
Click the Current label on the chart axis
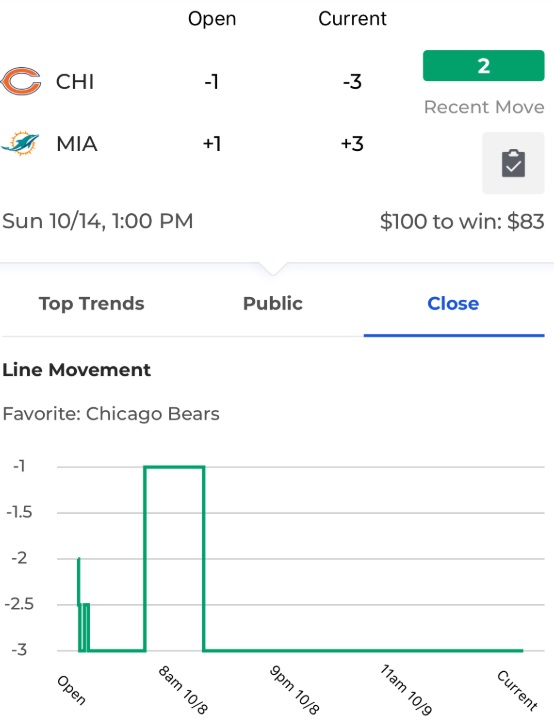pyautogui.click(x=517, y=690)
